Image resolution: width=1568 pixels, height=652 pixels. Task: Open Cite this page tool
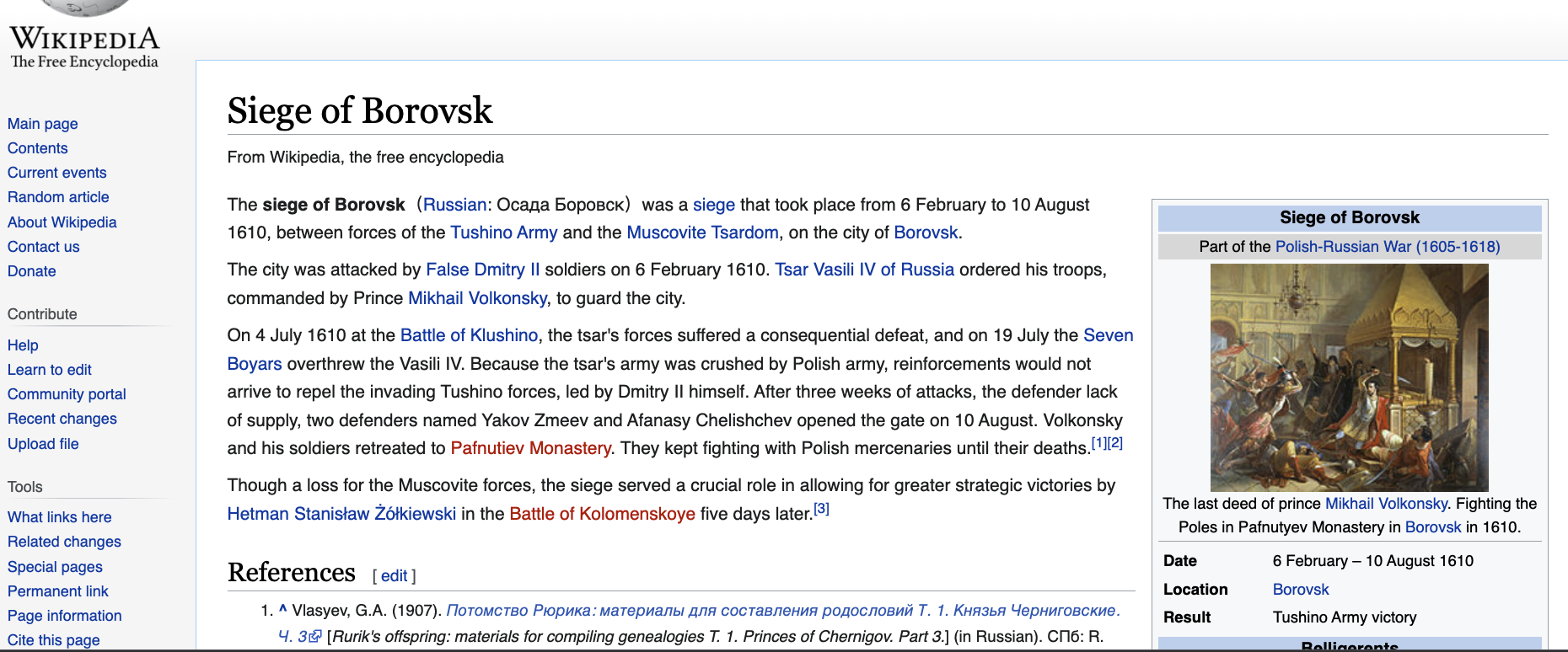[x=54, y=640]
